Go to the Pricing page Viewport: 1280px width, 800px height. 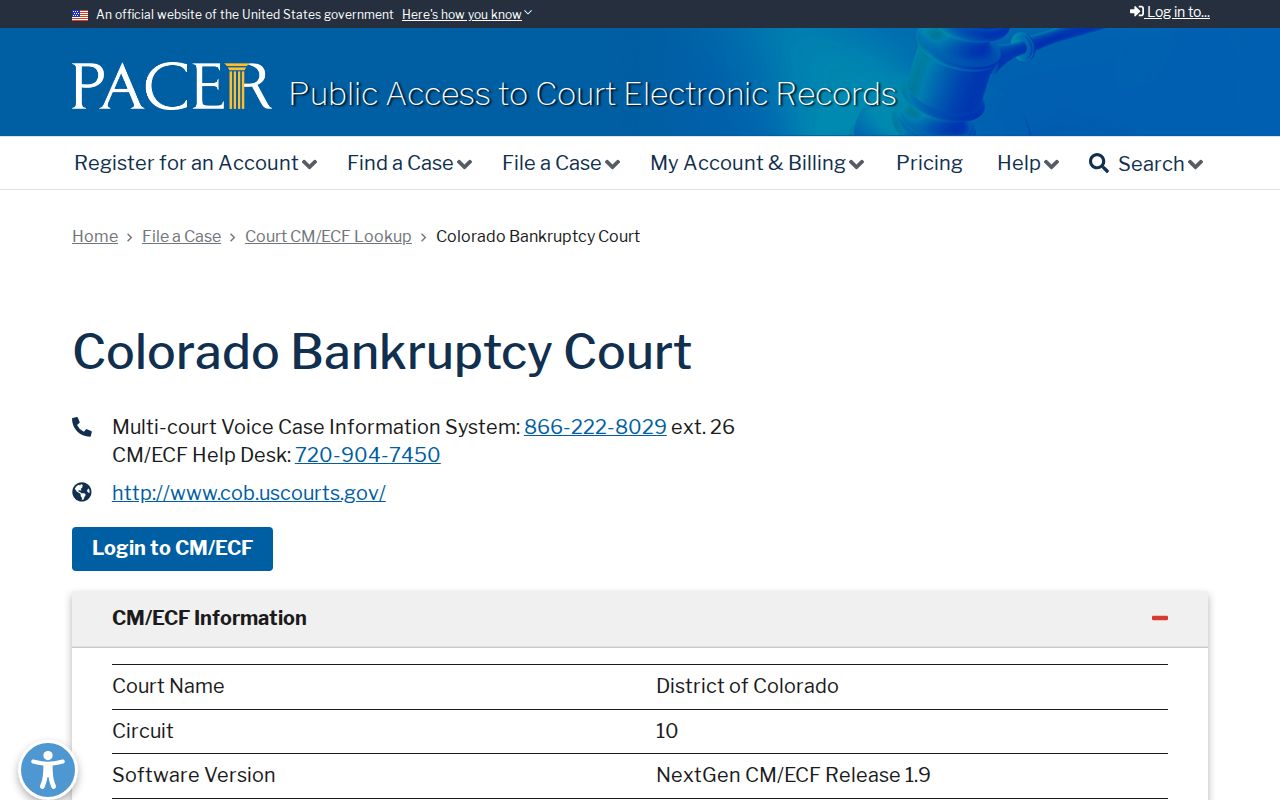(929, 163)
